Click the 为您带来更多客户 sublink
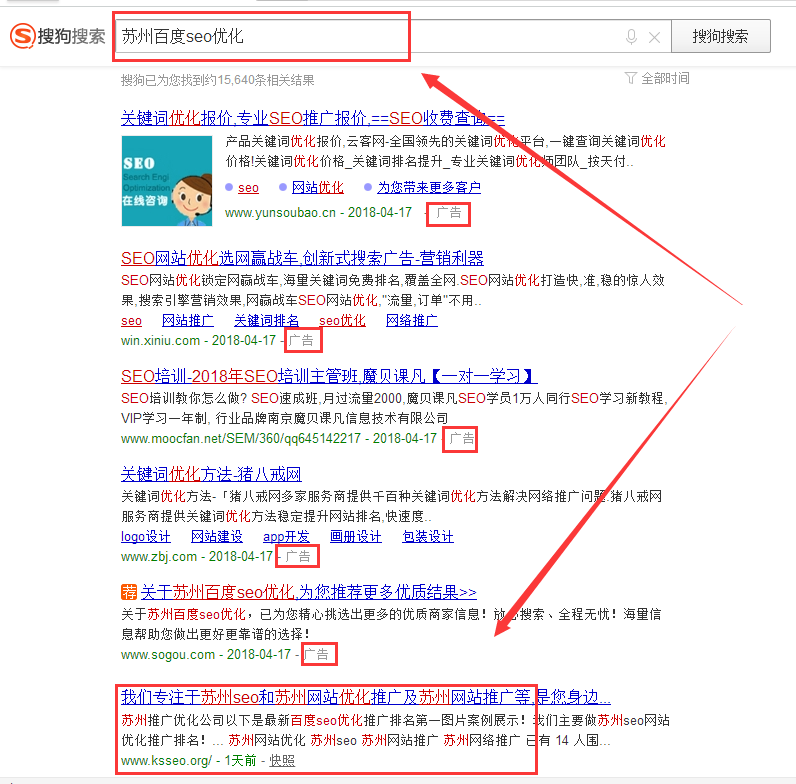Viewport: 796px width, 784px height. [x=428, y=187]
